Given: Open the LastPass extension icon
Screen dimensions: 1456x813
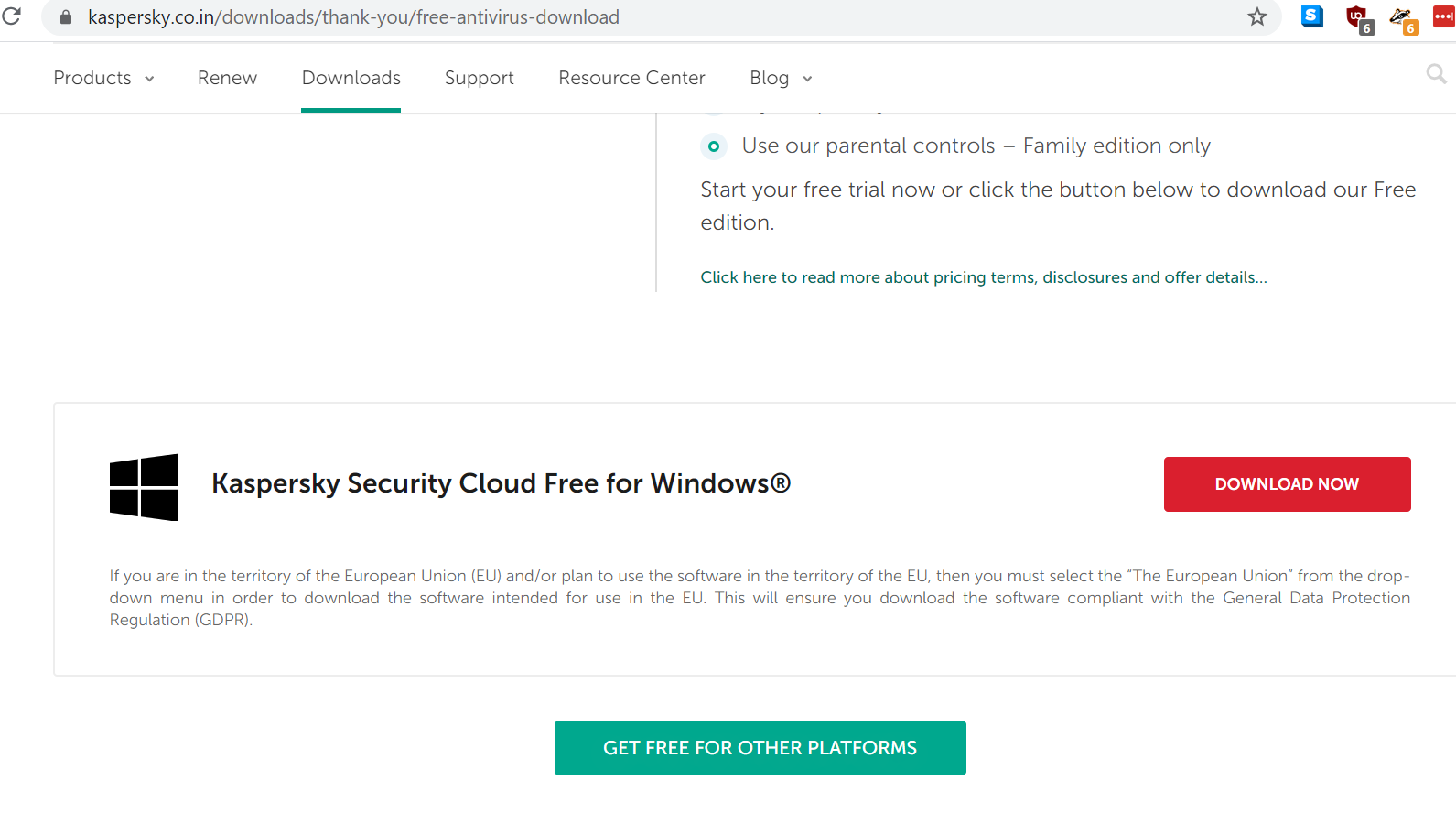Looking at the screenshot, I should coord(1444,16).
